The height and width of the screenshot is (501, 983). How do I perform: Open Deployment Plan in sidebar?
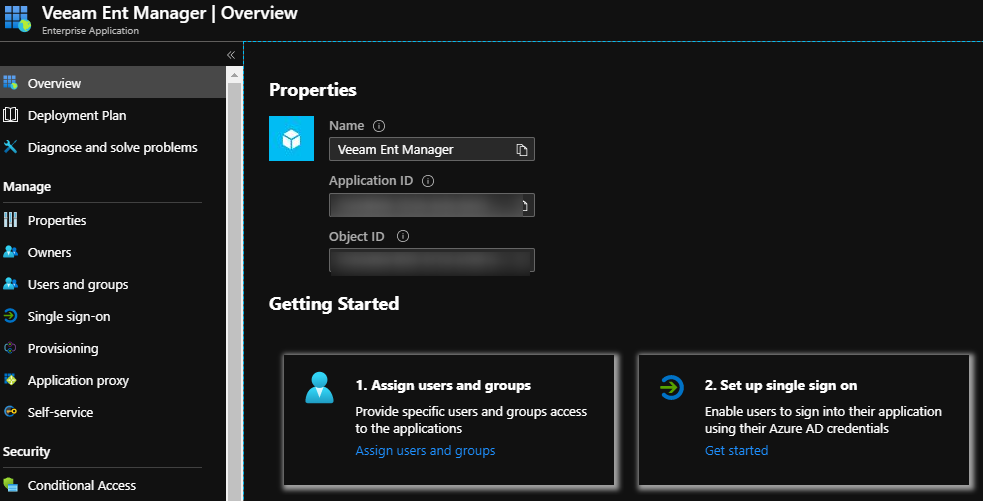76,115
